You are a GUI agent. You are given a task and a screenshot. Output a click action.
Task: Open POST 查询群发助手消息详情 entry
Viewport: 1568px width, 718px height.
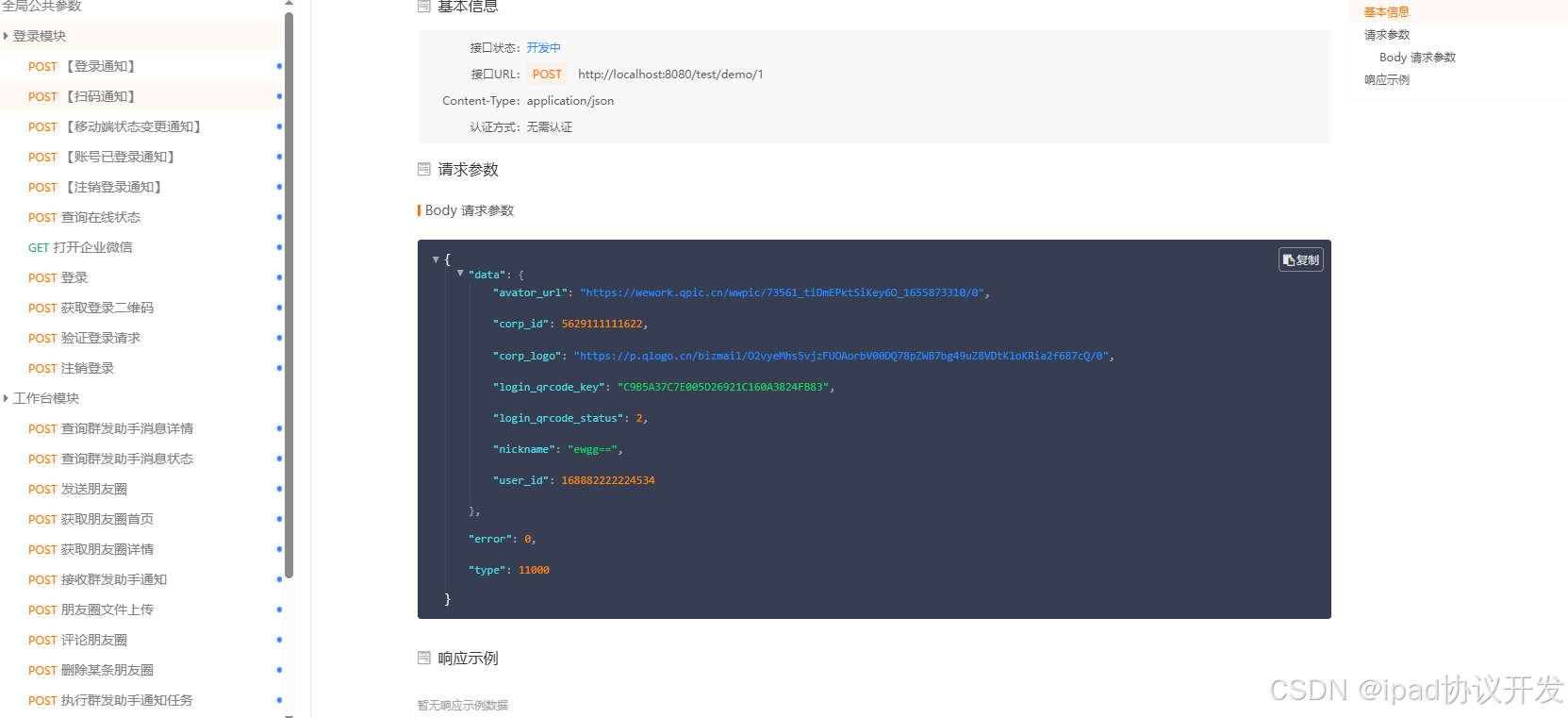pyautogui.click(x=141, y=428)
